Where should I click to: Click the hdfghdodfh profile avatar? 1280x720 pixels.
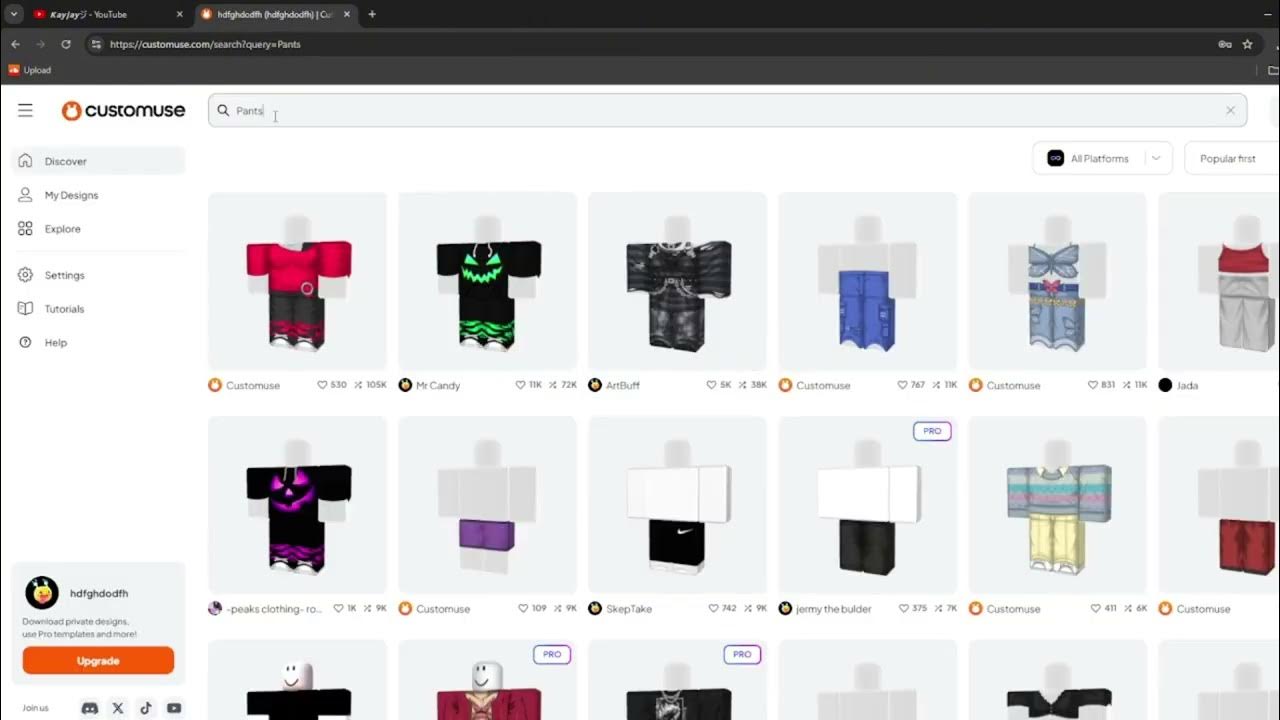click(42, 593)
